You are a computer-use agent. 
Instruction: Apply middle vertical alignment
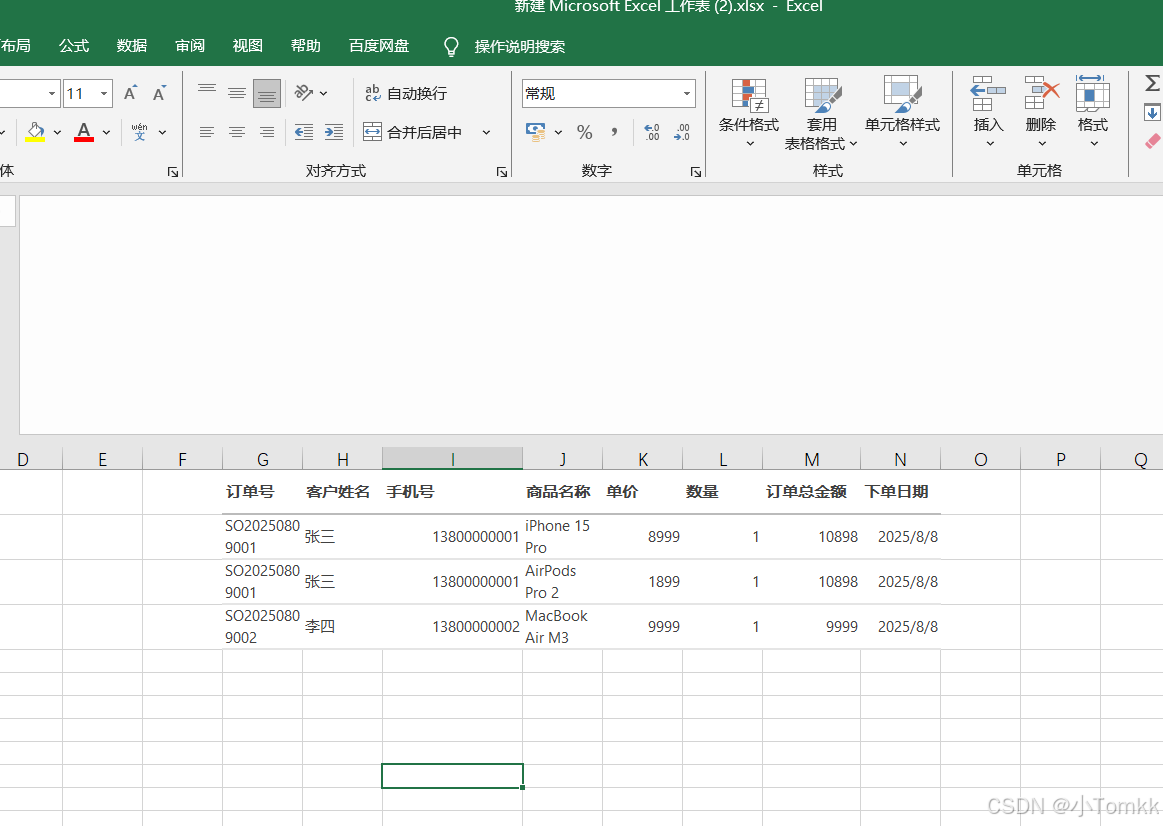pyautogui.click(x=237, y=93)
